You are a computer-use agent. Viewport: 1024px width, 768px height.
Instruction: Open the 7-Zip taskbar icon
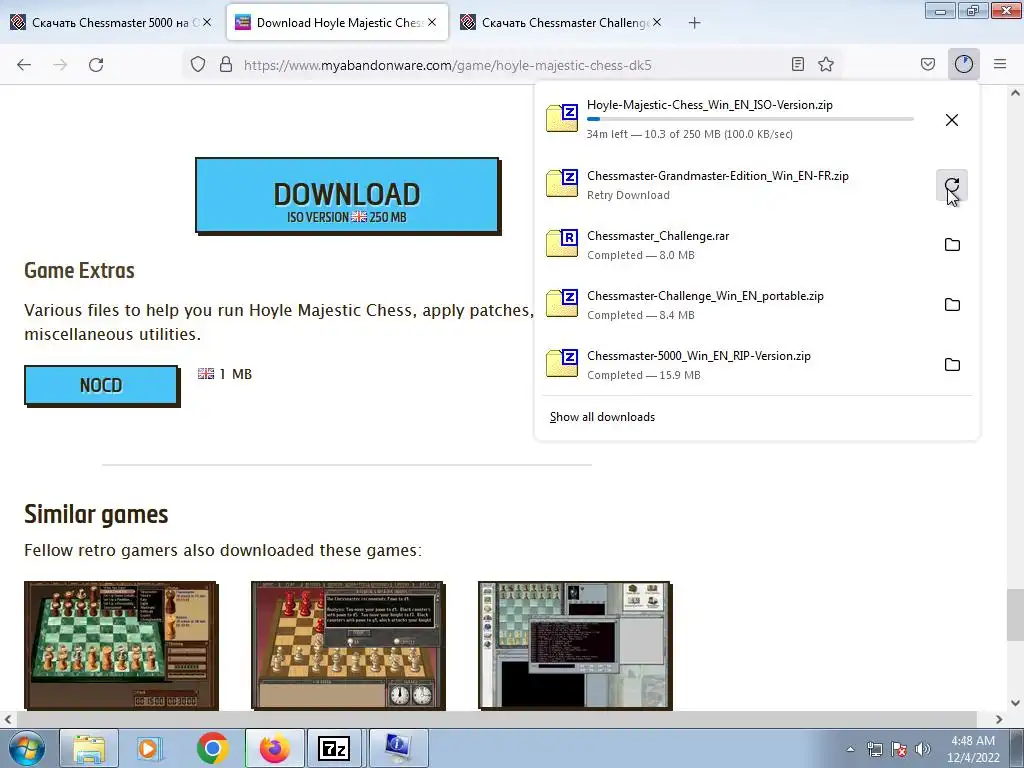click(x=334, y=748)
